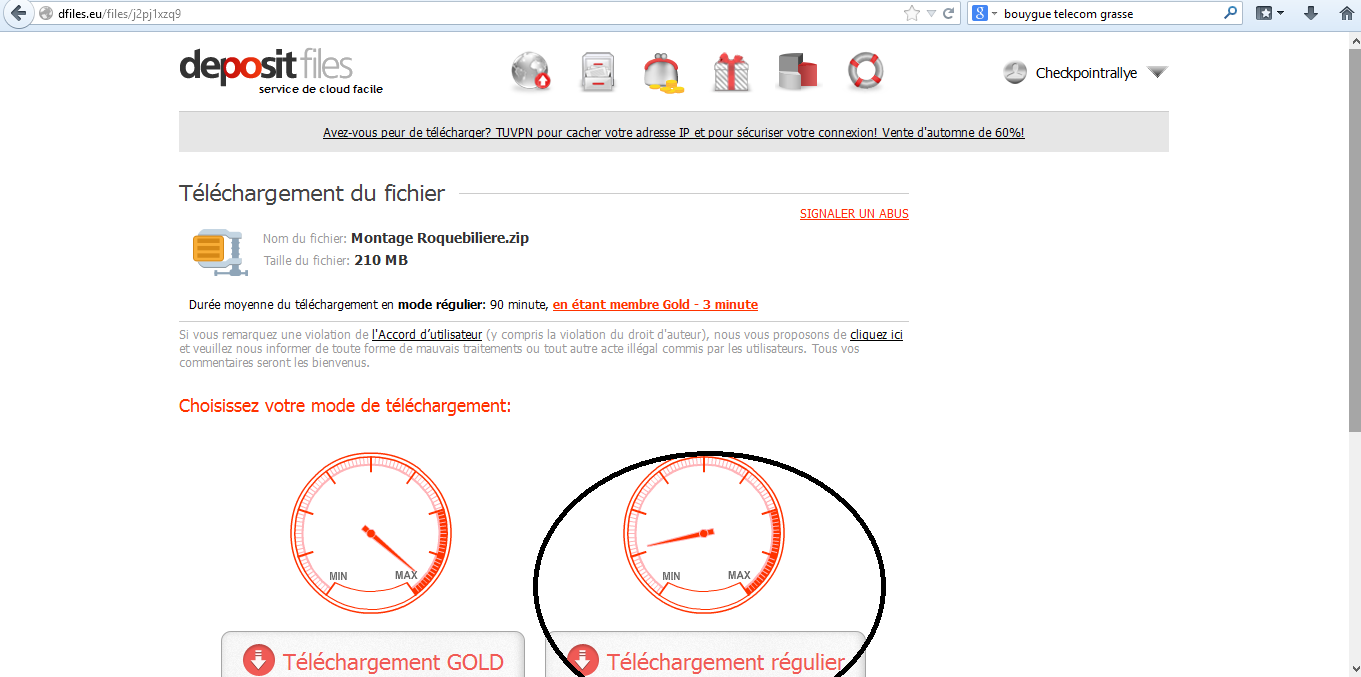This screenshot has width=1361, height=677.
Task: Click the SIGNALER UN ABUS link
Action: (854, 214)
